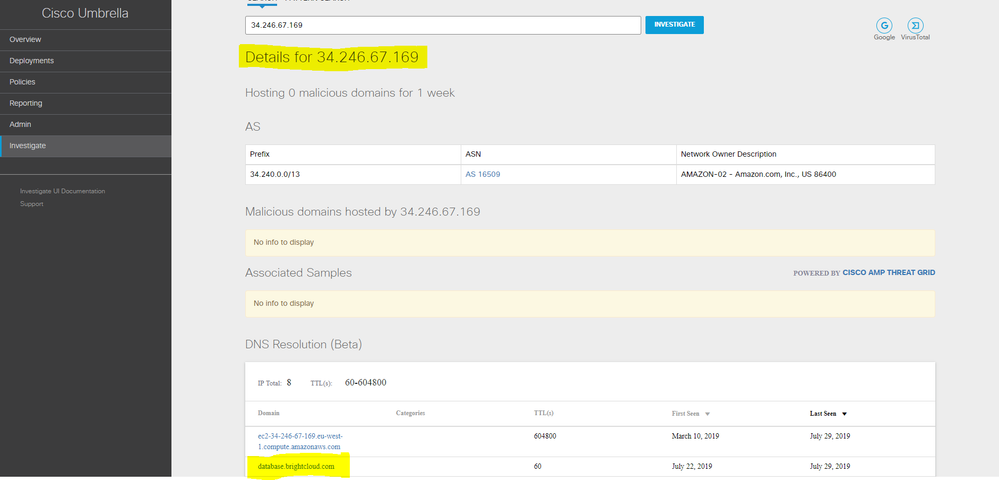The height and width of the screenshot is (480, 999).
Task: Select the July 22, 2019 first seen cell
Action: [x=693, y=467]
